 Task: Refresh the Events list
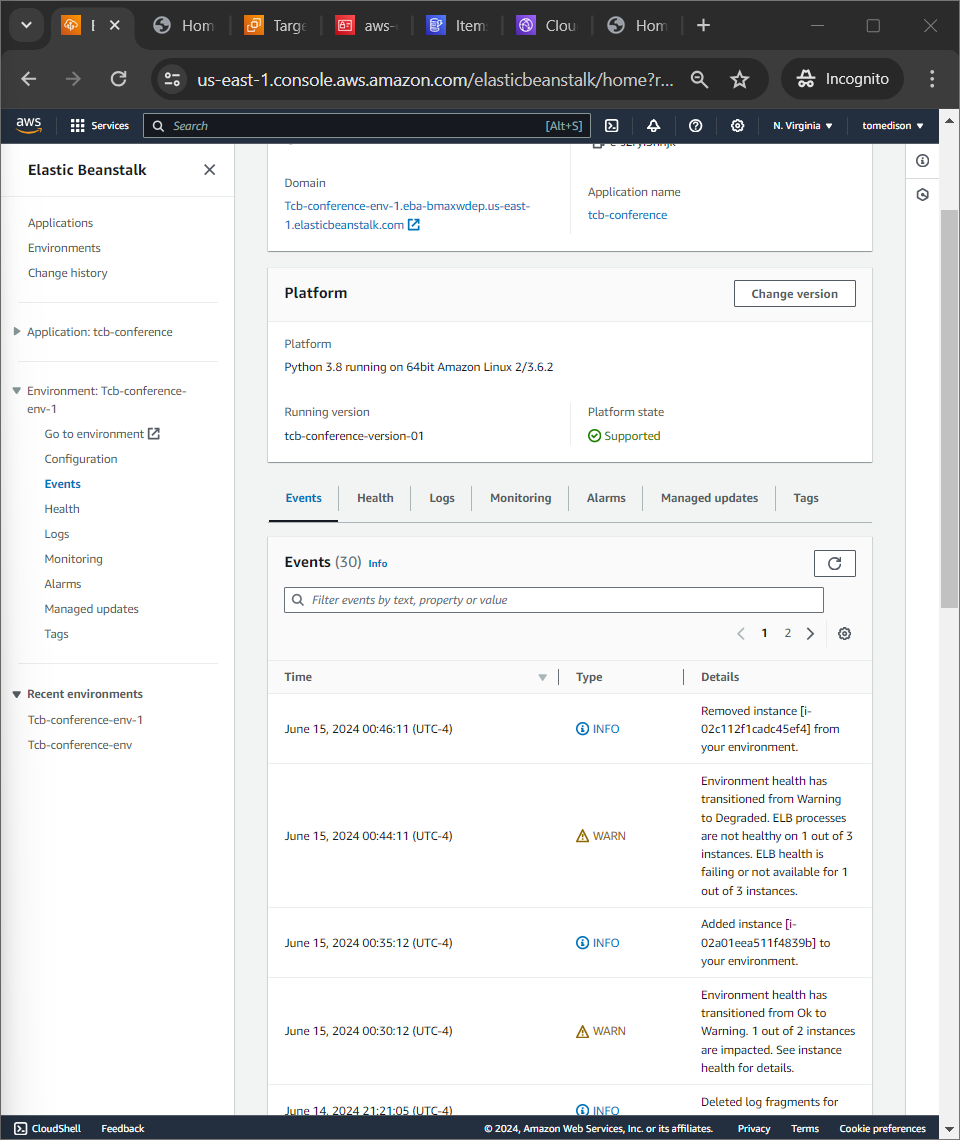(834, 563)
